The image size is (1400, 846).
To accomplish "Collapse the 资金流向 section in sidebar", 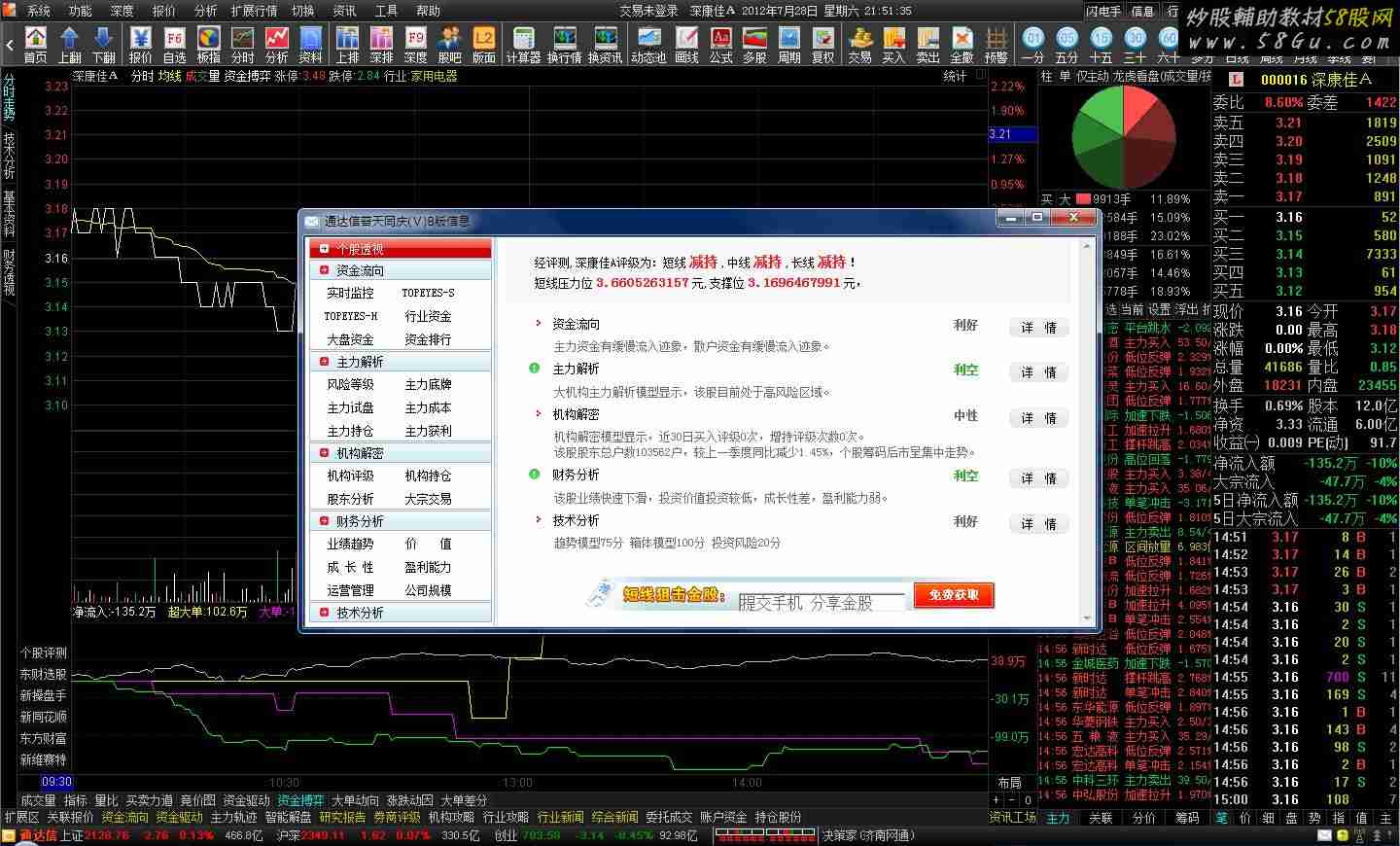I will pyautogui.click(x=324, y=270).
